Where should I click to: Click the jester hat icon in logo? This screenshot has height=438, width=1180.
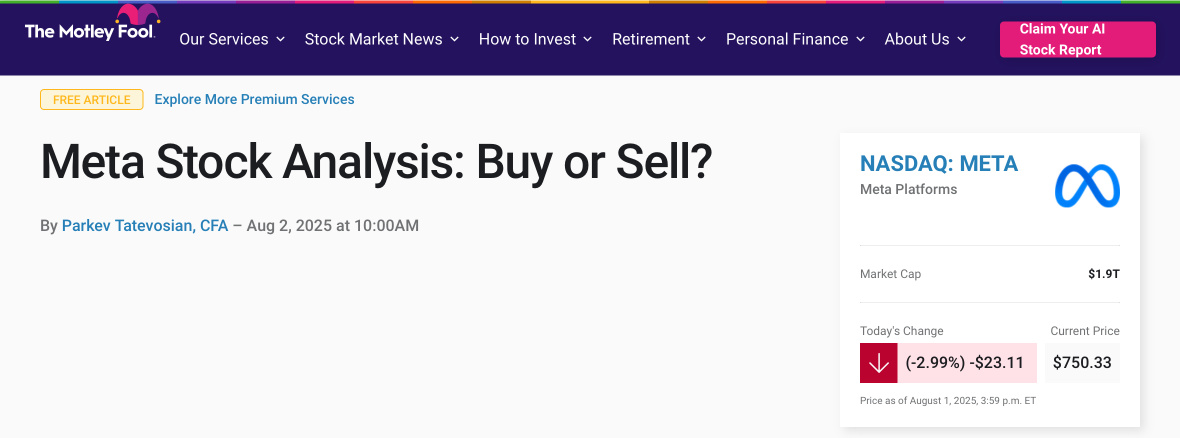(138, 15)
